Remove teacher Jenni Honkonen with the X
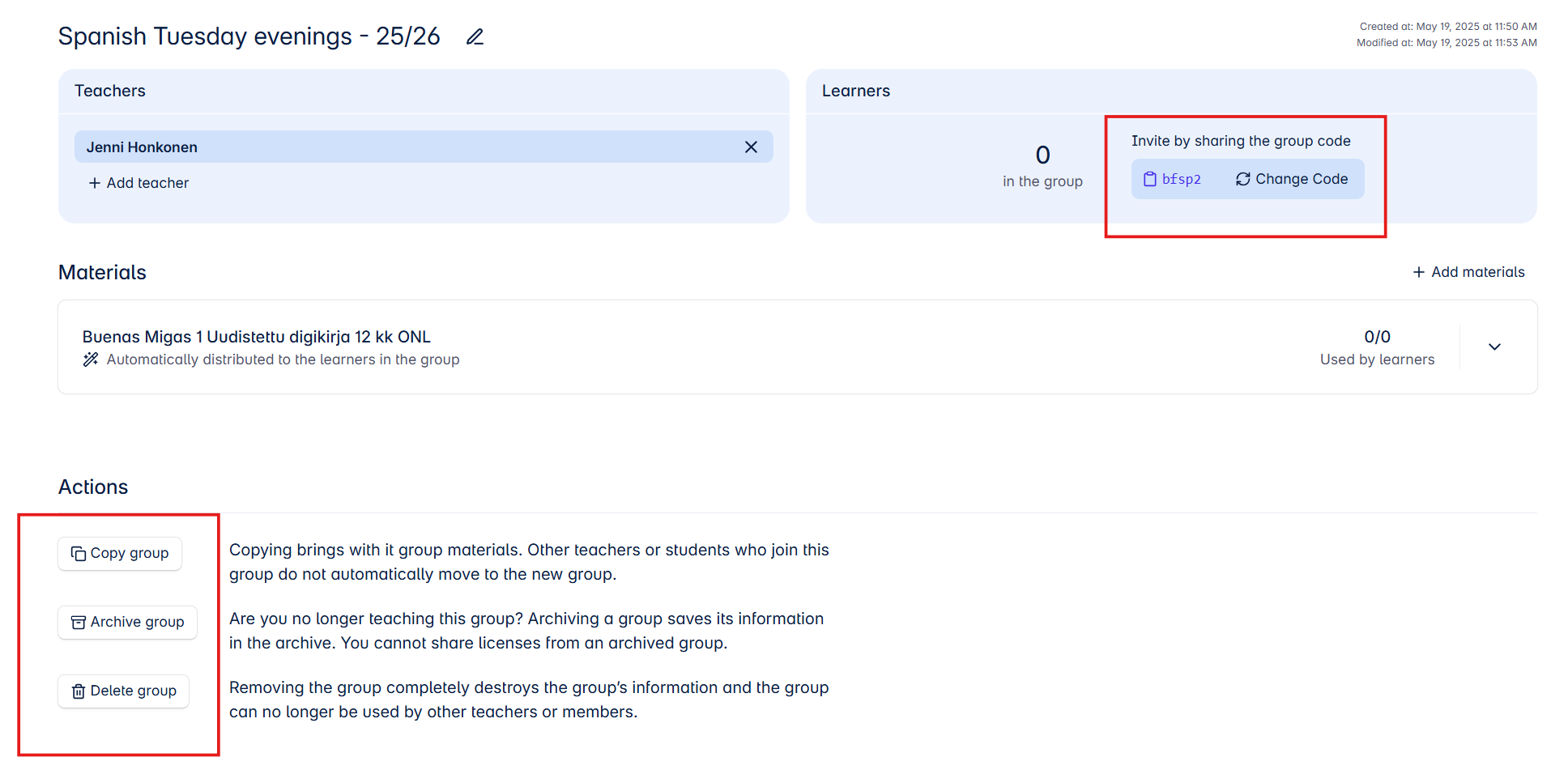 751,147
